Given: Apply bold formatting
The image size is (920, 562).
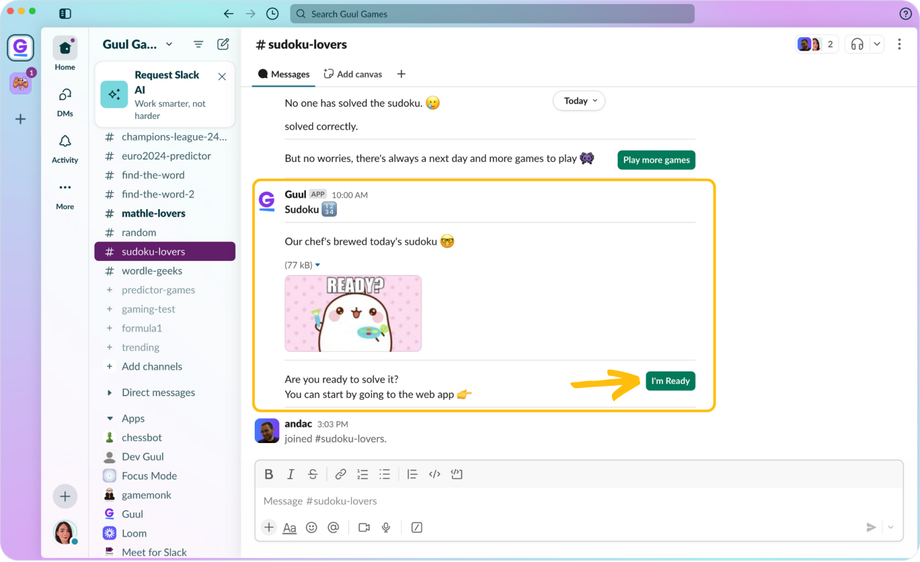Looking at the screenshot, I should 269,475.
